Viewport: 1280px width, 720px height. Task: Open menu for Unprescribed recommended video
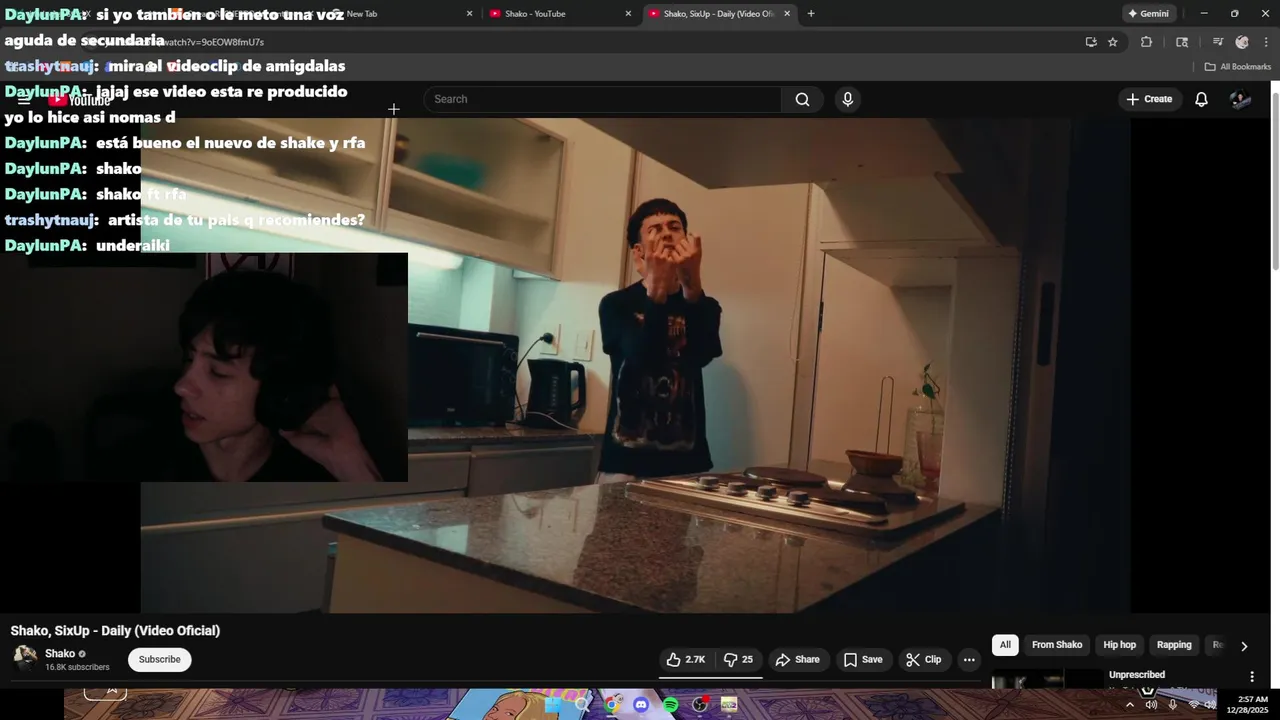(1252, 677)
